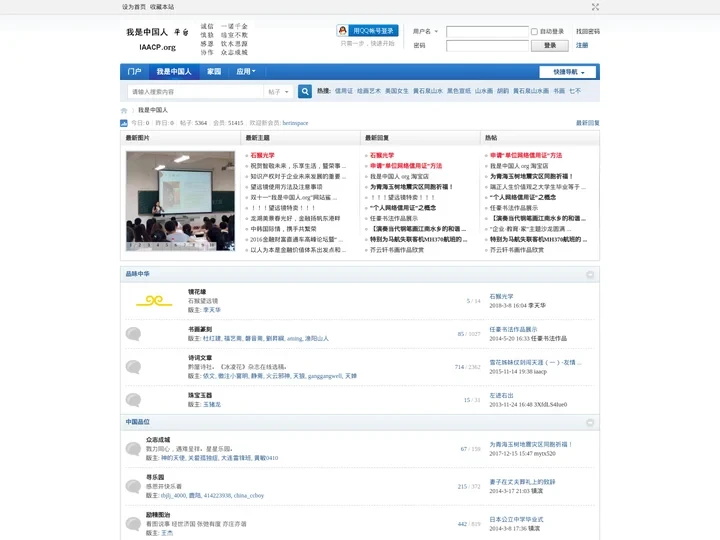Click the 热帖 column header
Screen dimensions: 720x540
(491, 138)
